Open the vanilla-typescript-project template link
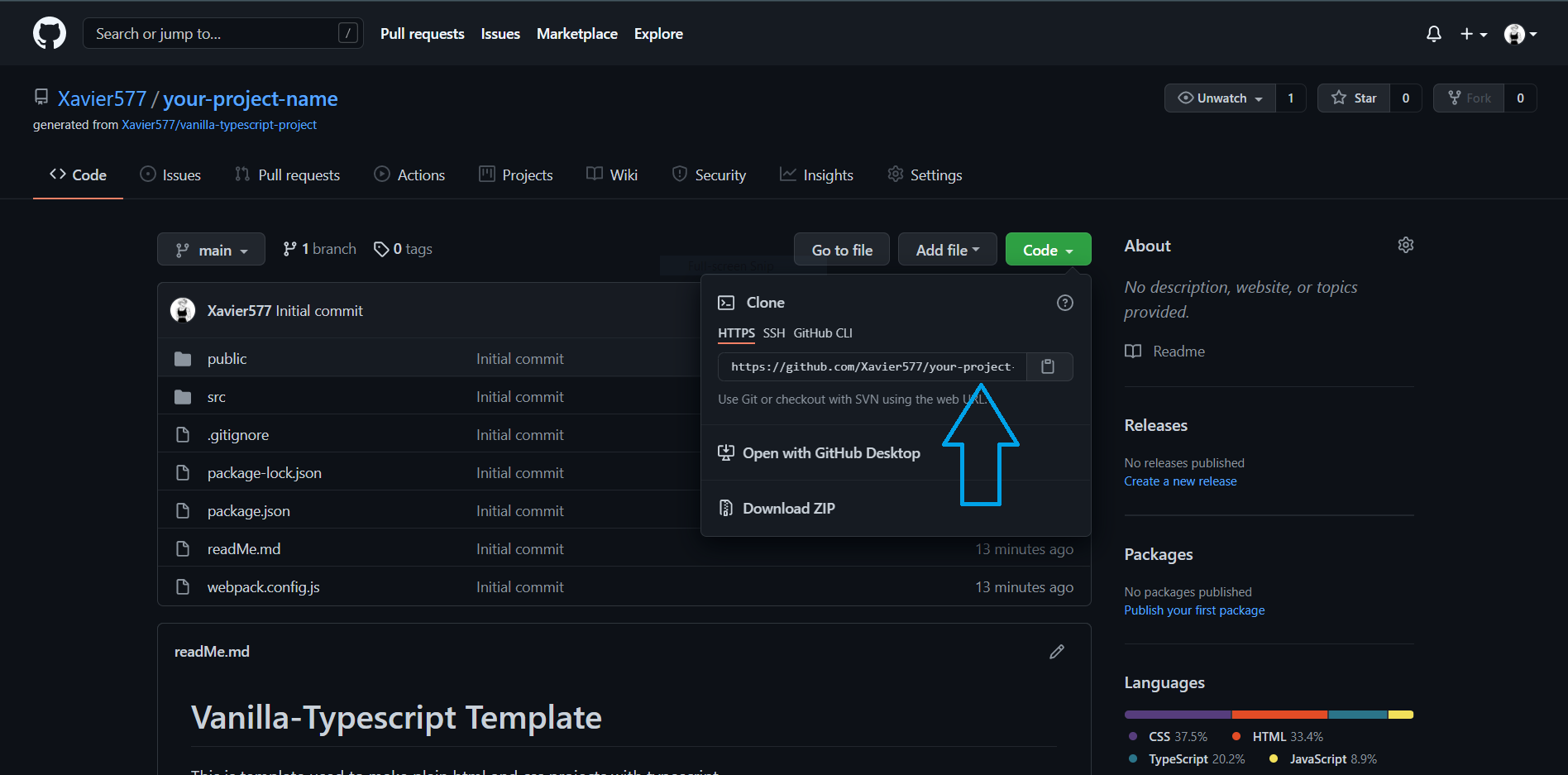This screenshot has width=1568, height=775. pyautogui.click(x=219, y=125)
